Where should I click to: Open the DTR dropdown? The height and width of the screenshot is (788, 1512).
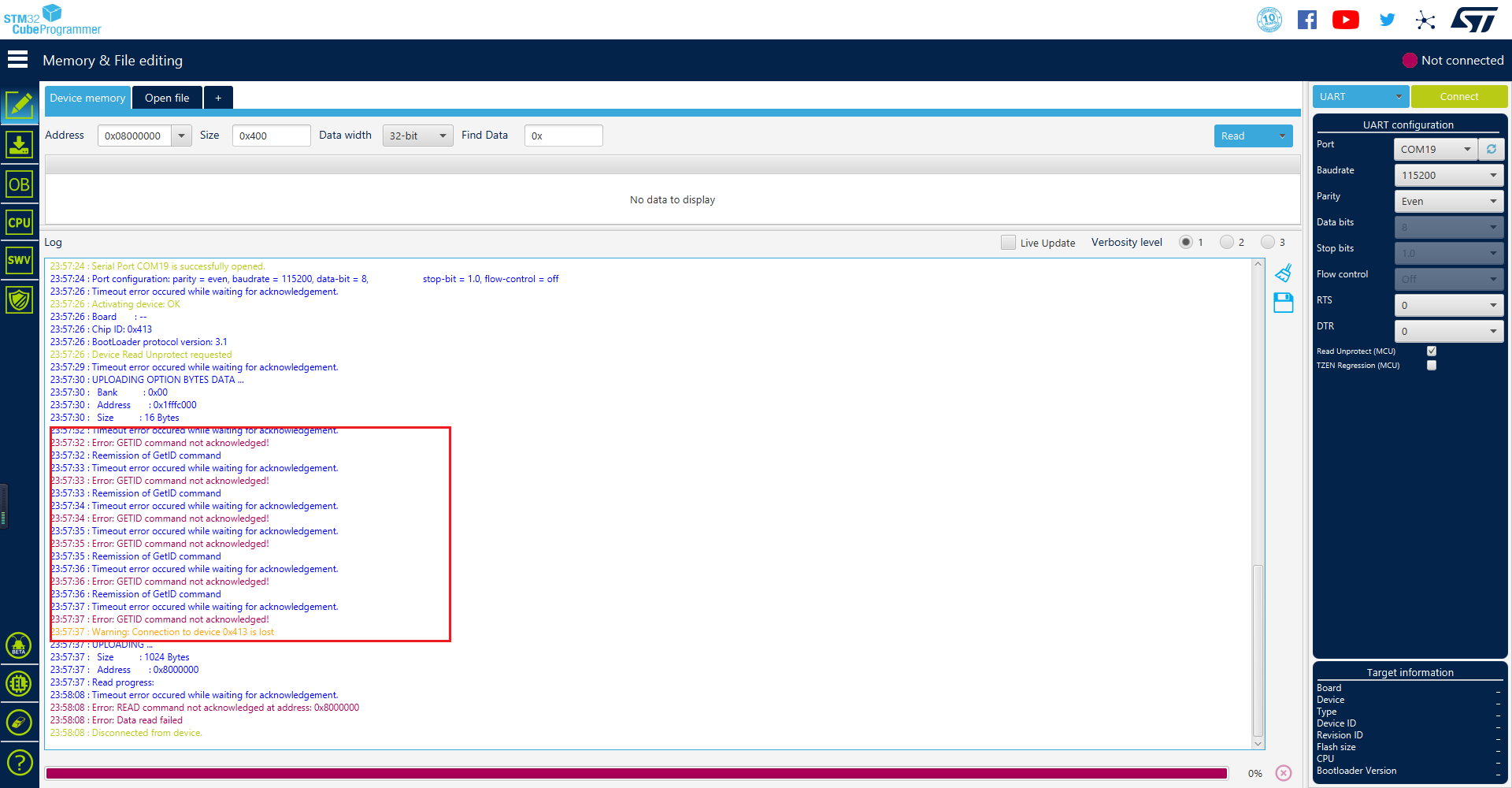point(1449,331)
